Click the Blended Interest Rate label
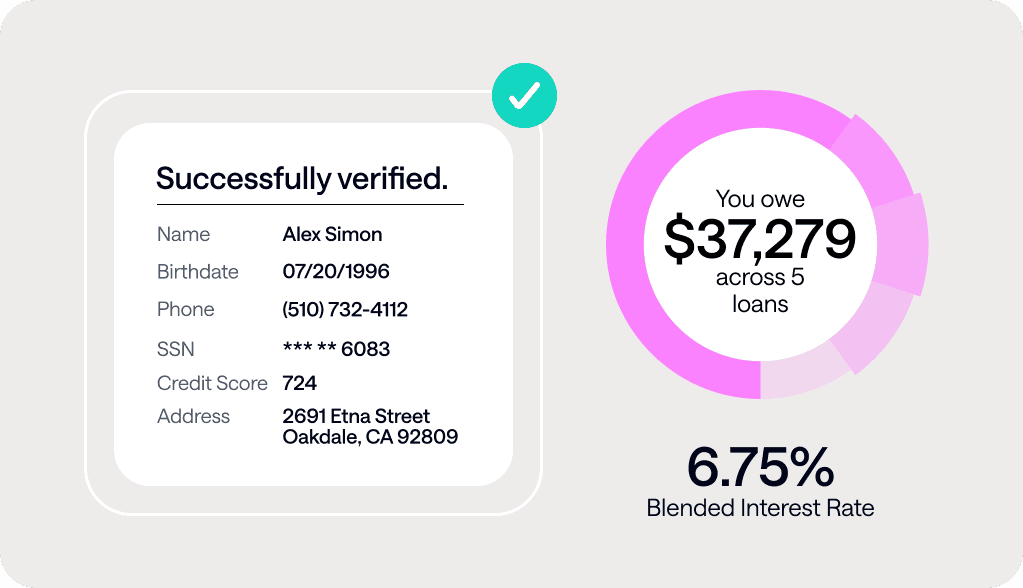The image size is (1023, 588). 761,508
